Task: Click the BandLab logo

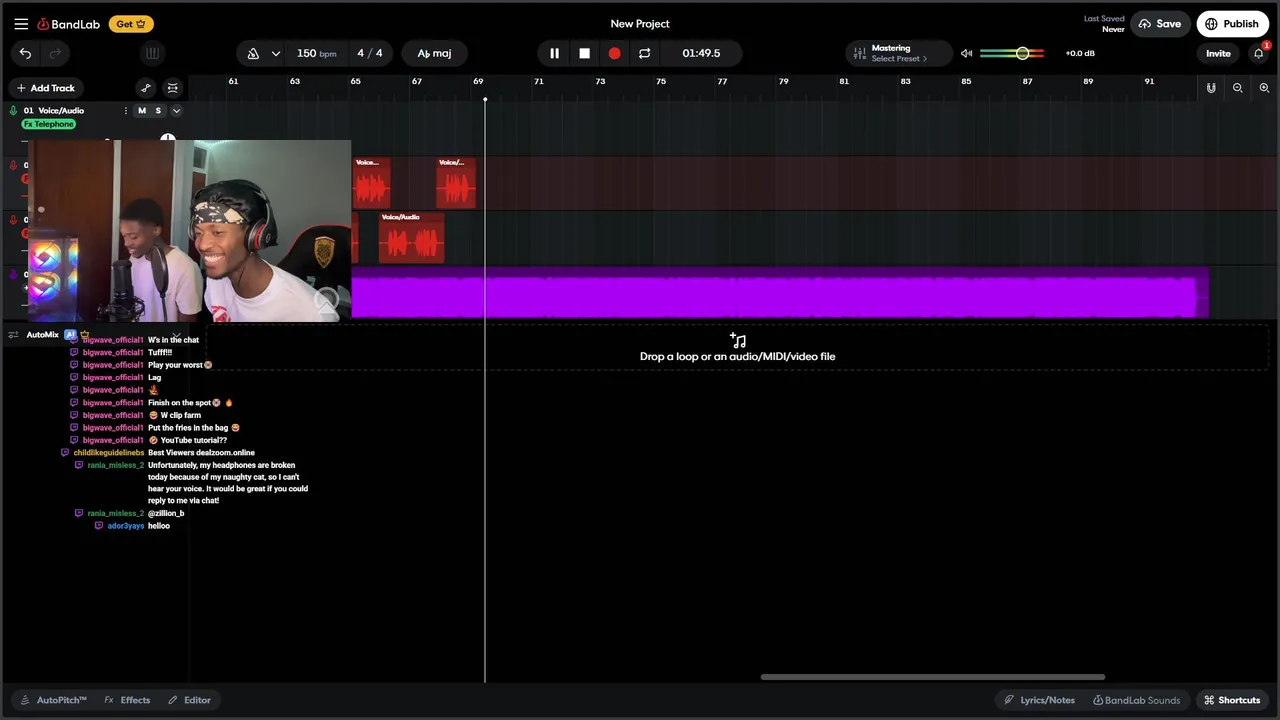Action: point(70,24)
